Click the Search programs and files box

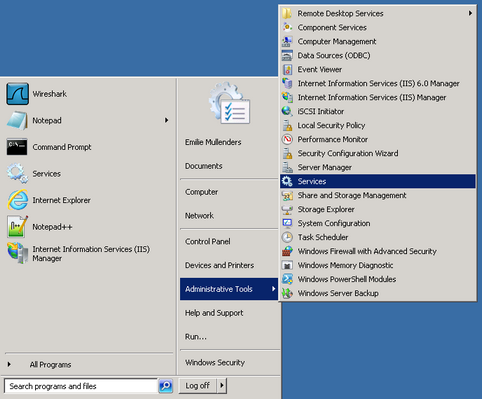(x=81, y=386)
